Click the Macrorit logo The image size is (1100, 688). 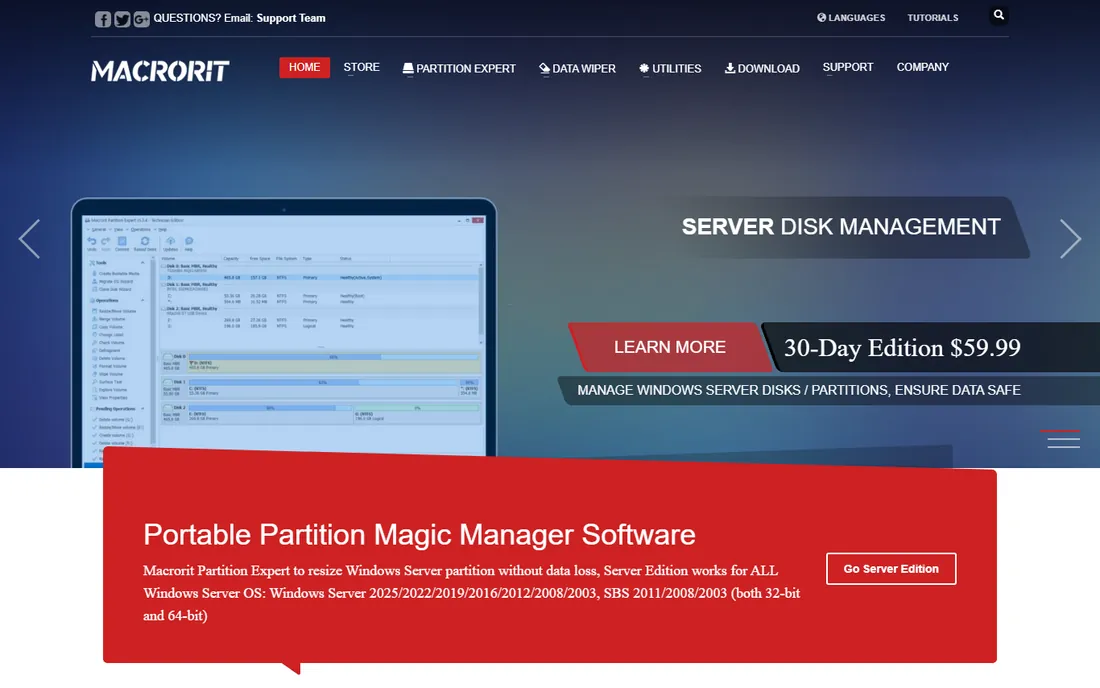(x=160, y=71)
